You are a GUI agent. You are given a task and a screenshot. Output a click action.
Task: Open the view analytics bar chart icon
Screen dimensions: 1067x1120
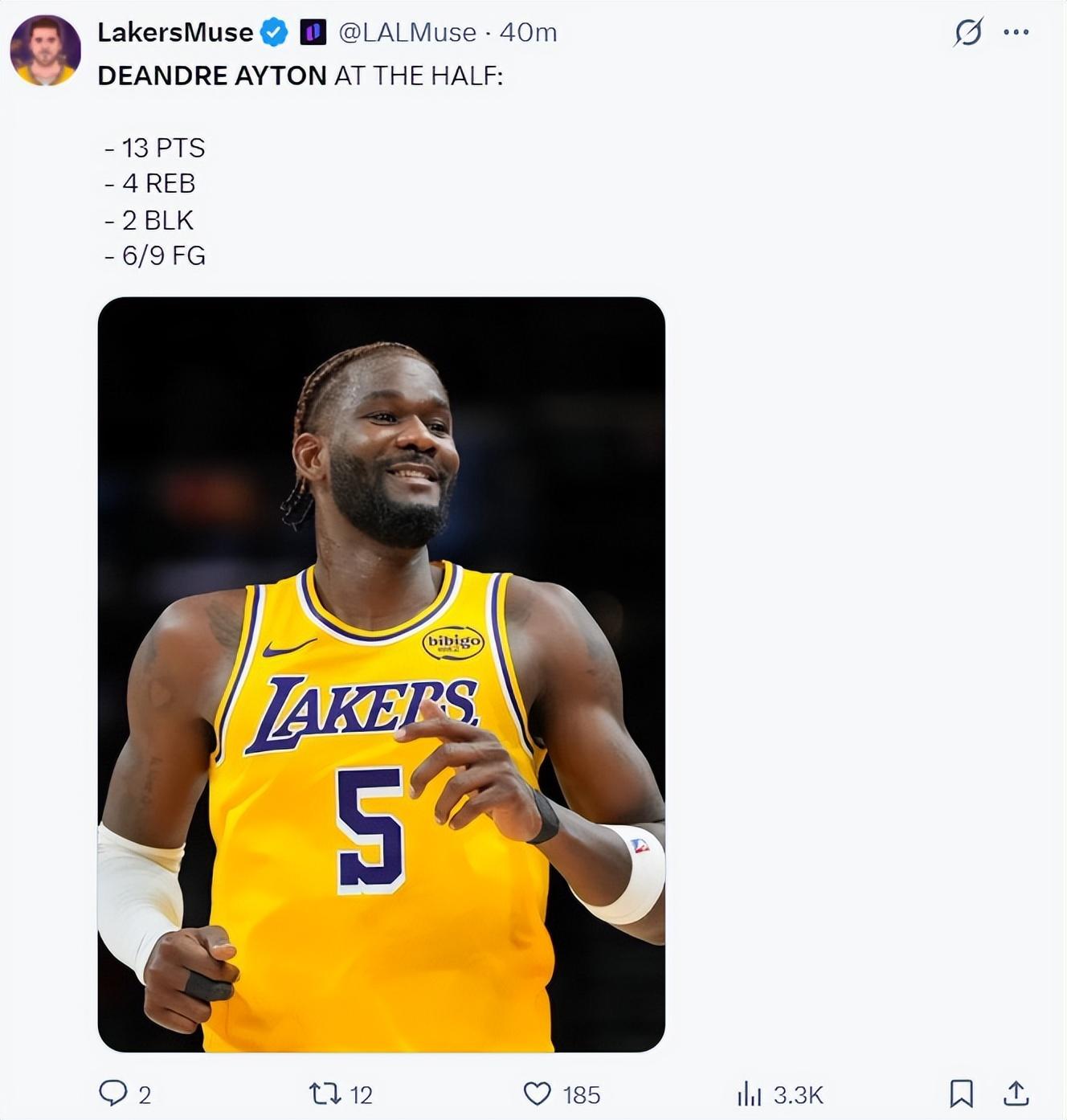point(749,1093)
